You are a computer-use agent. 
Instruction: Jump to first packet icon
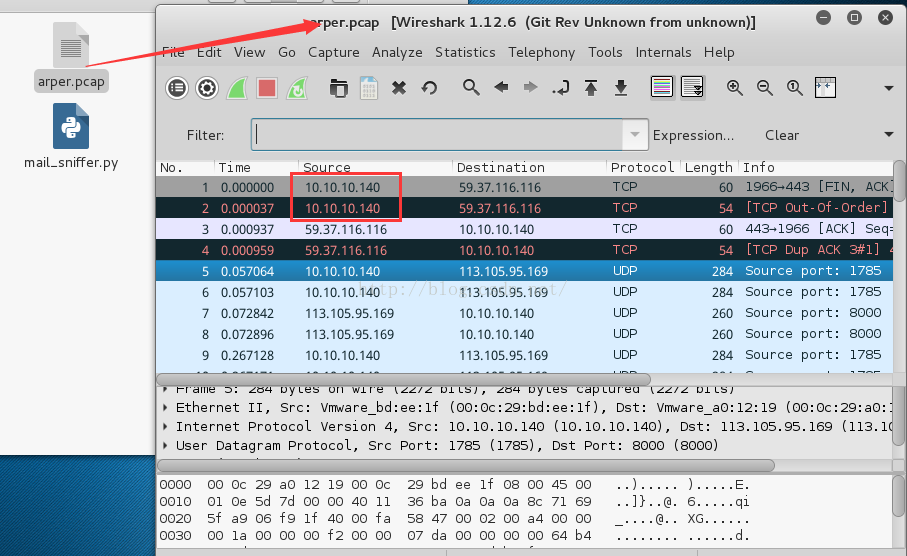point(591,88)
